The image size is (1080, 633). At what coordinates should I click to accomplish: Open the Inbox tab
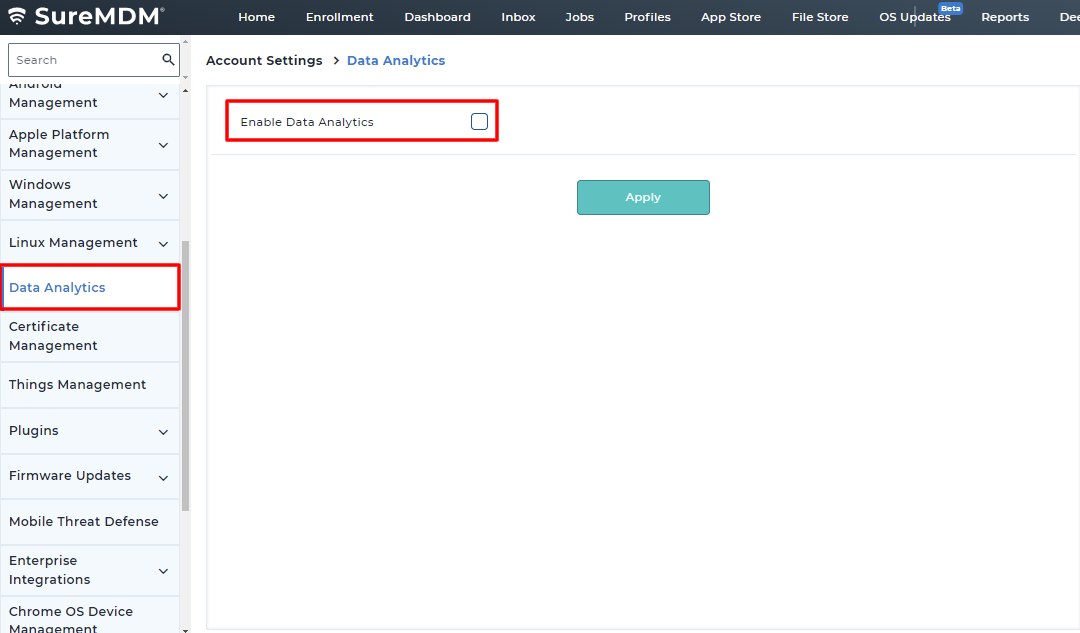point(518,17)
